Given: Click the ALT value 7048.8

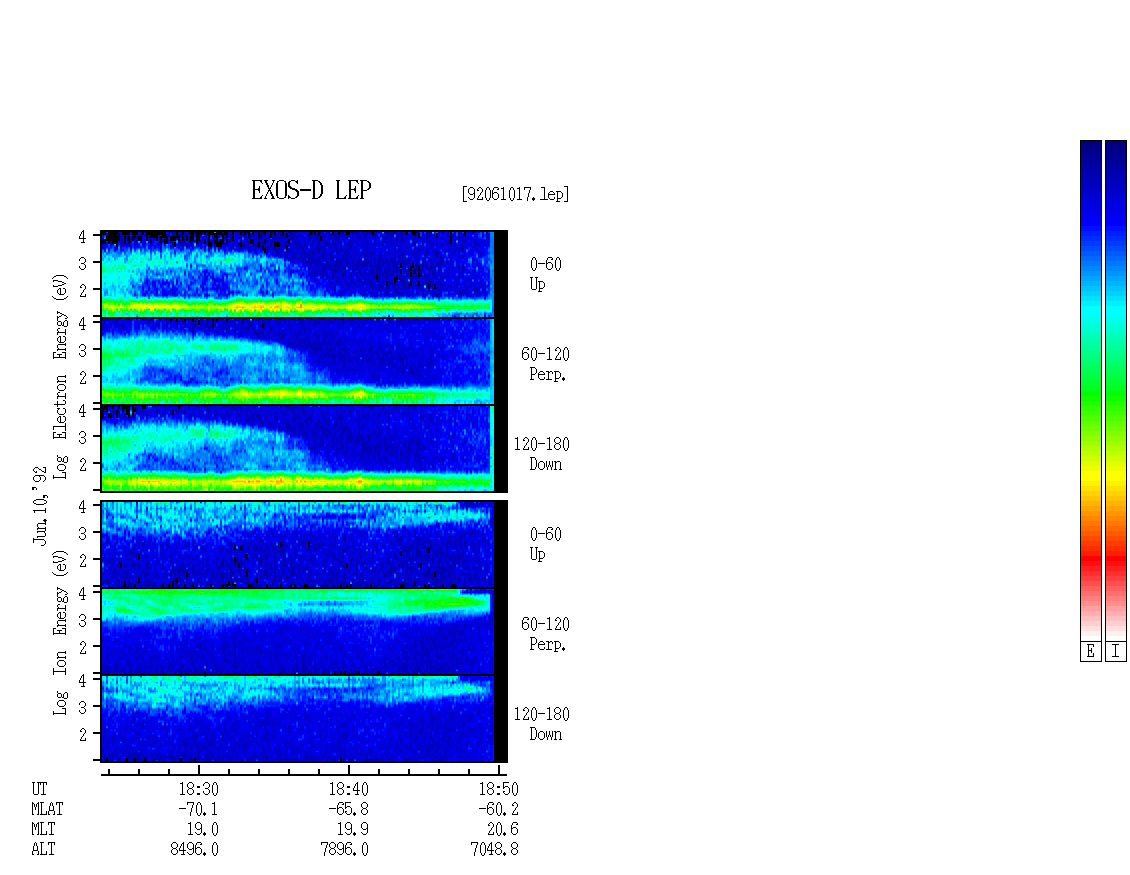Looking at the screenshot, I should tap(494, 850).
